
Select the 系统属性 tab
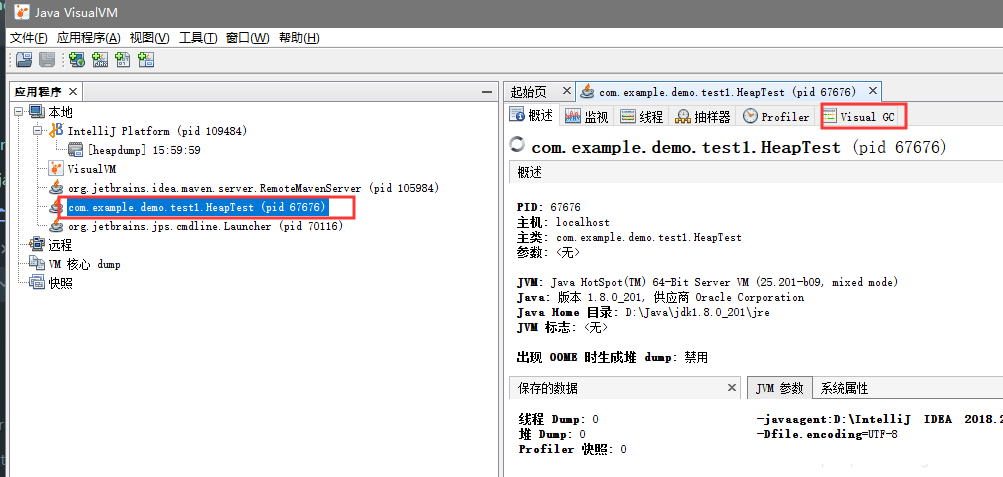coord(844,388)
